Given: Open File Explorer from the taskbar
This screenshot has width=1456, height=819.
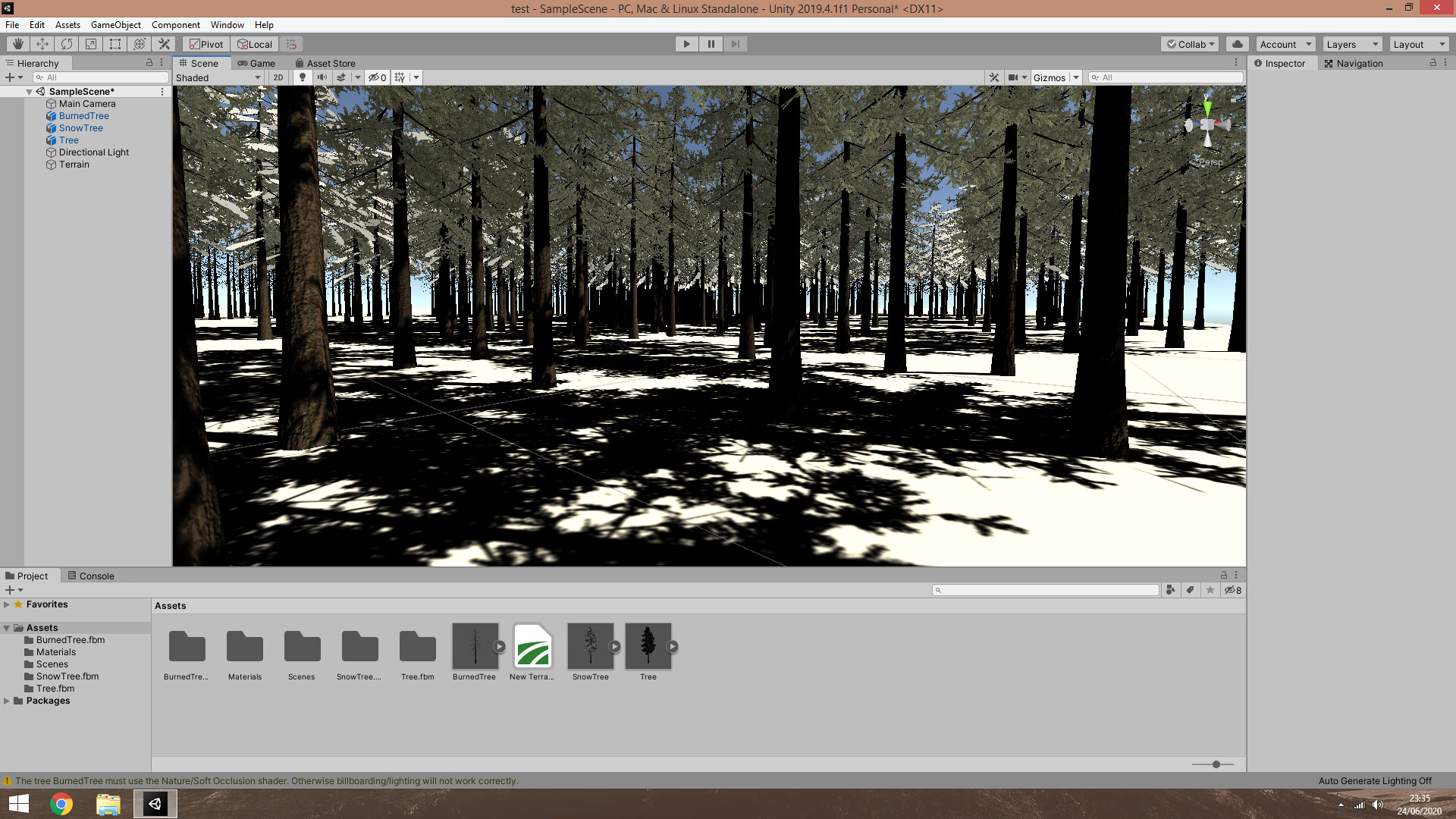Looking at the screenshot, I should pyautogui.click(x=108, y=804).
